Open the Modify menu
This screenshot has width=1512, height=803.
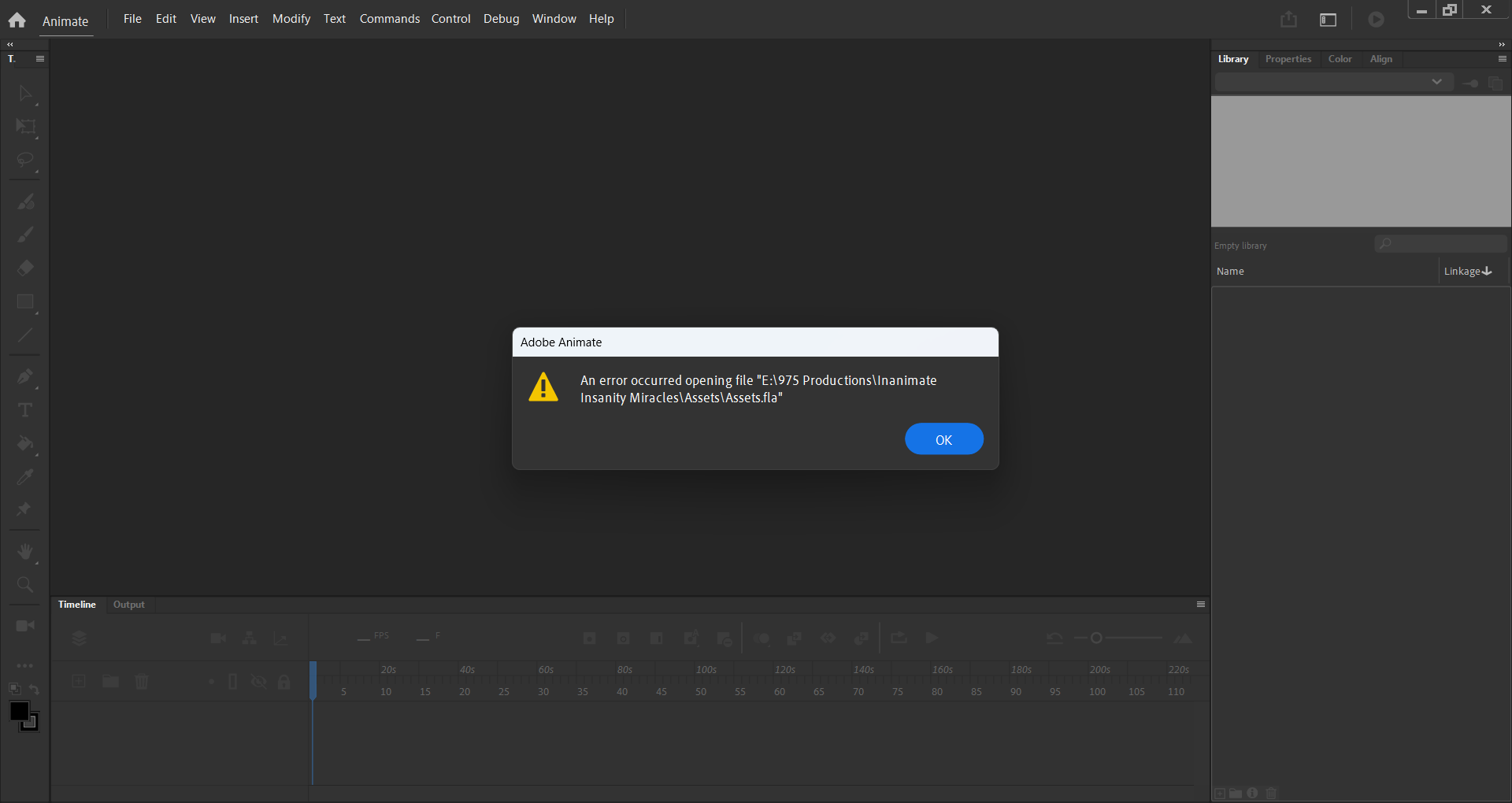[x=291, y=19]
